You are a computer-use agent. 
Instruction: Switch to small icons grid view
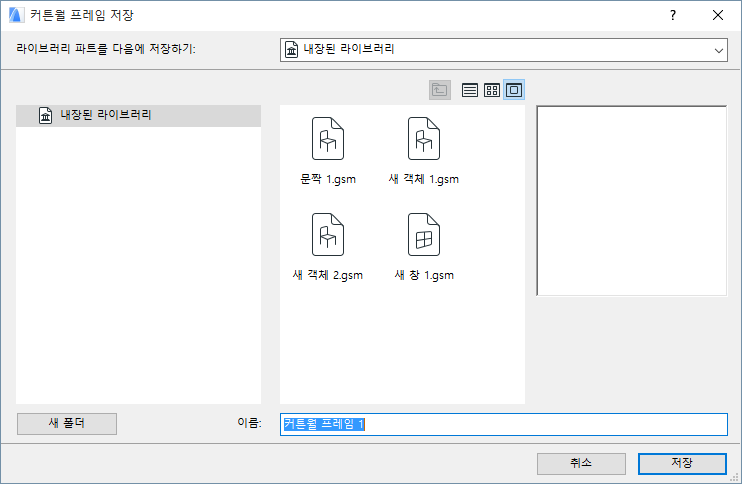coord(492,90)
